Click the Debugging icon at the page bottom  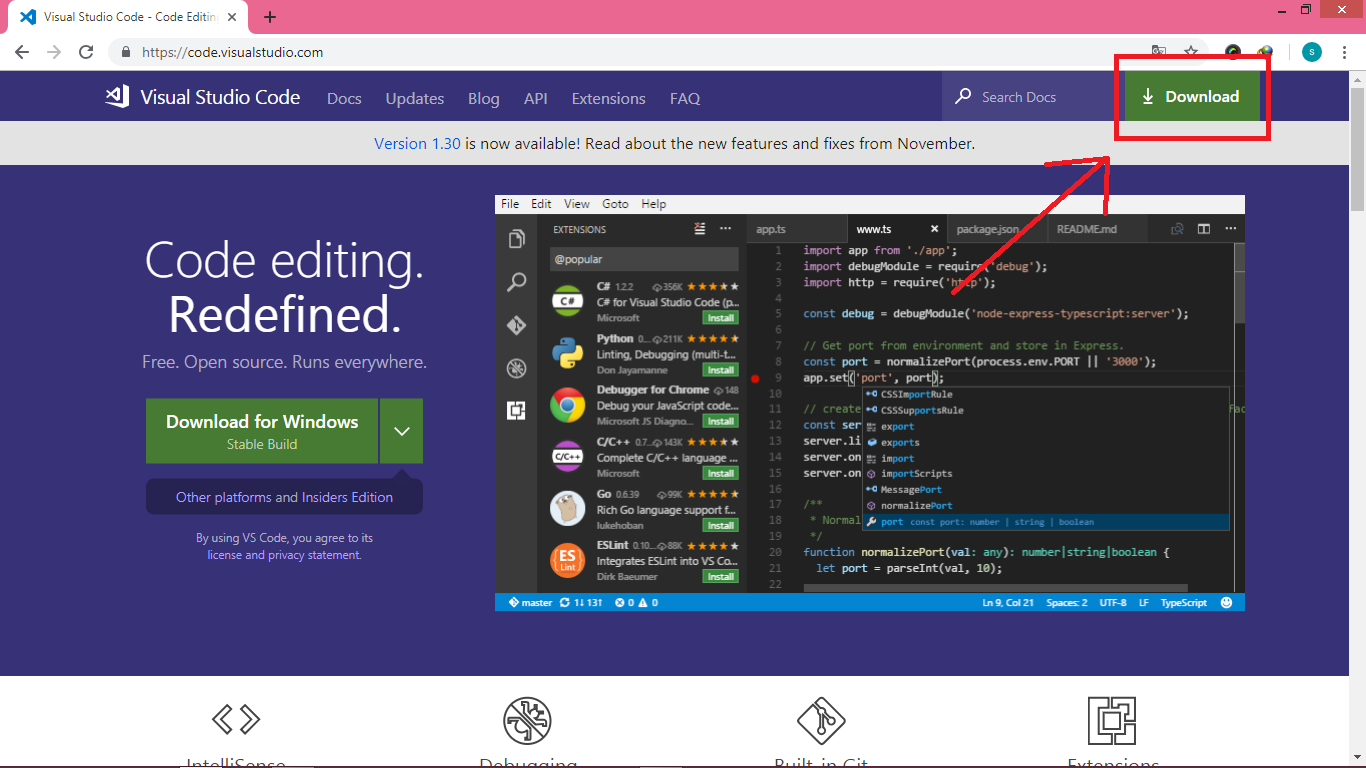pos(527,718)
